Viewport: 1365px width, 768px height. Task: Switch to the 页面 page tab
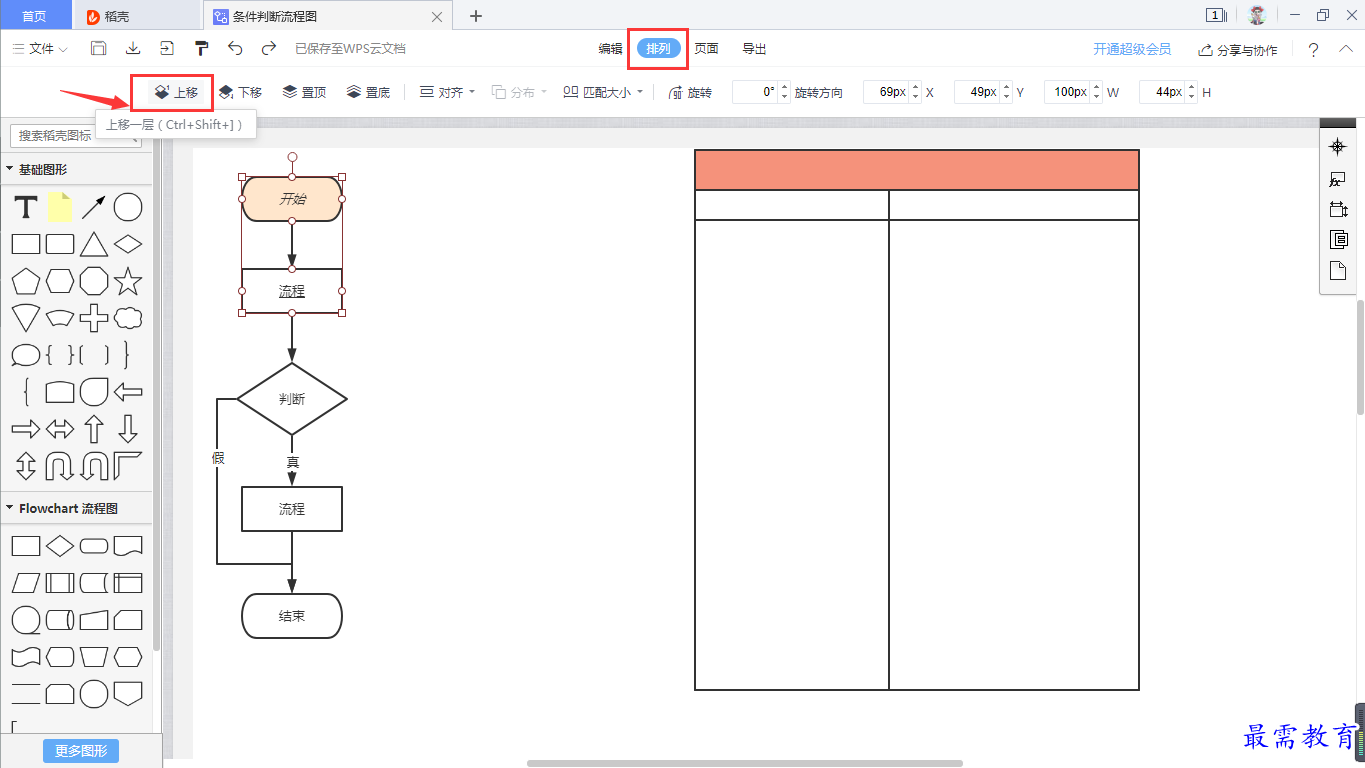tap(706, 48)
